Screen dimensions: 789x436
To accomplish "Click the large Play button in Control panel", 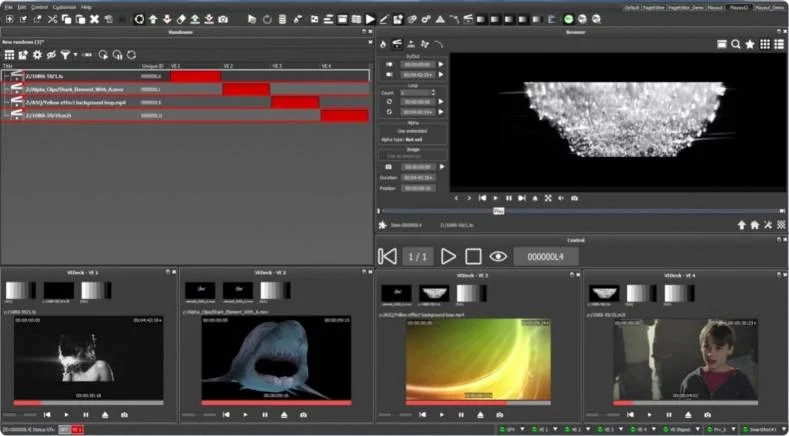I will click(448, 257).
